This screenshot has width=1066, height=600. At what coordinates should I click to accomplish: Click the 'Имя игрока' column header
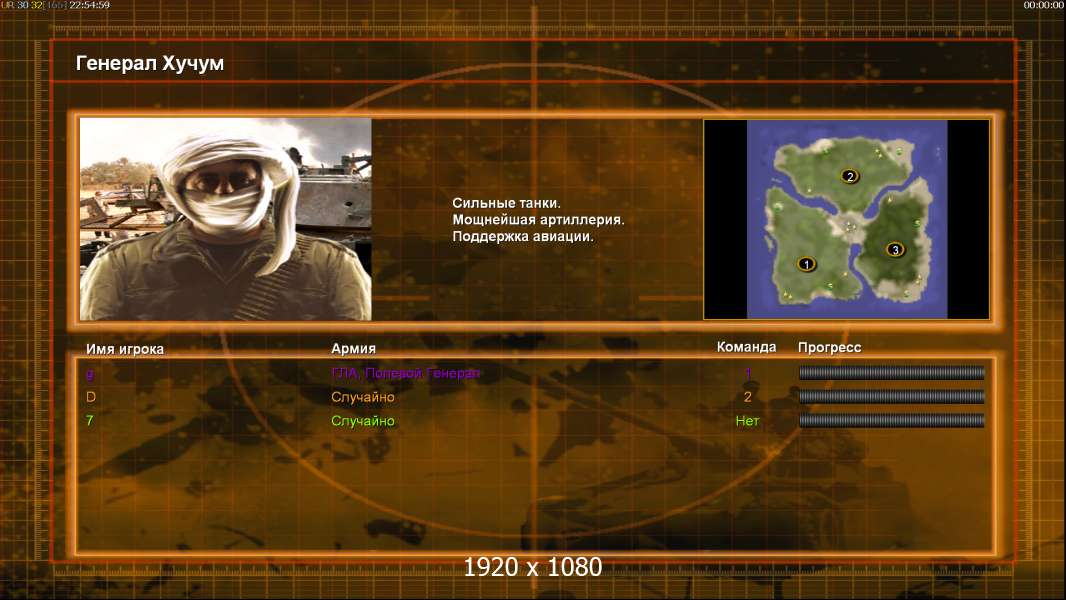[x=124, y=349]
